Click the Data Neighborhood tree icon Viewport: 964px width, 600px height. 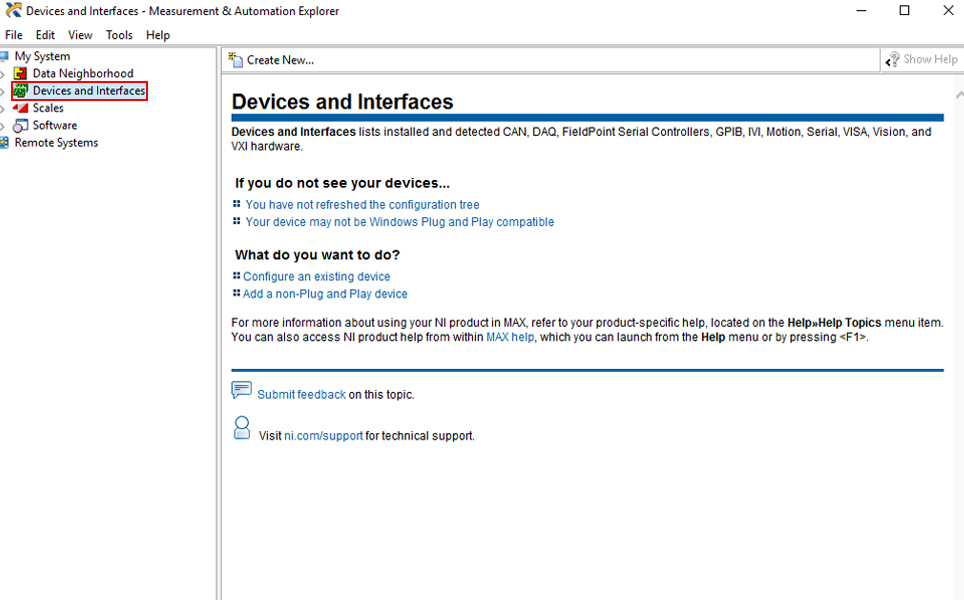click(20, 74)
